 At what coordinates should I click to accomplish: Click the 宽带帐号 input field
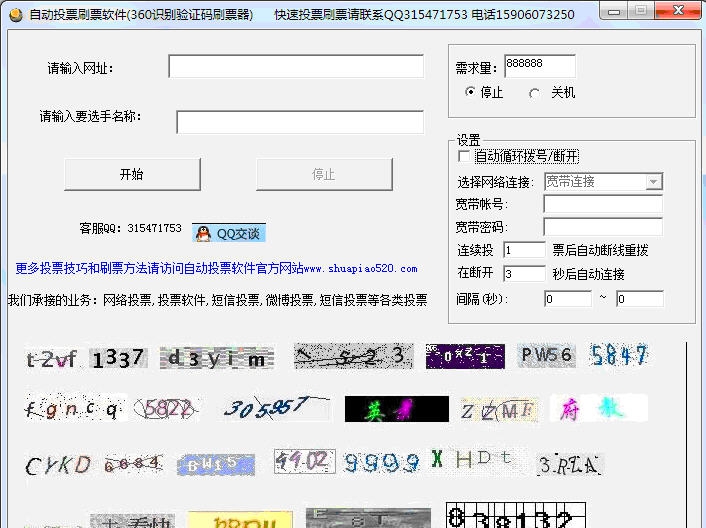(x=603, y=204)
